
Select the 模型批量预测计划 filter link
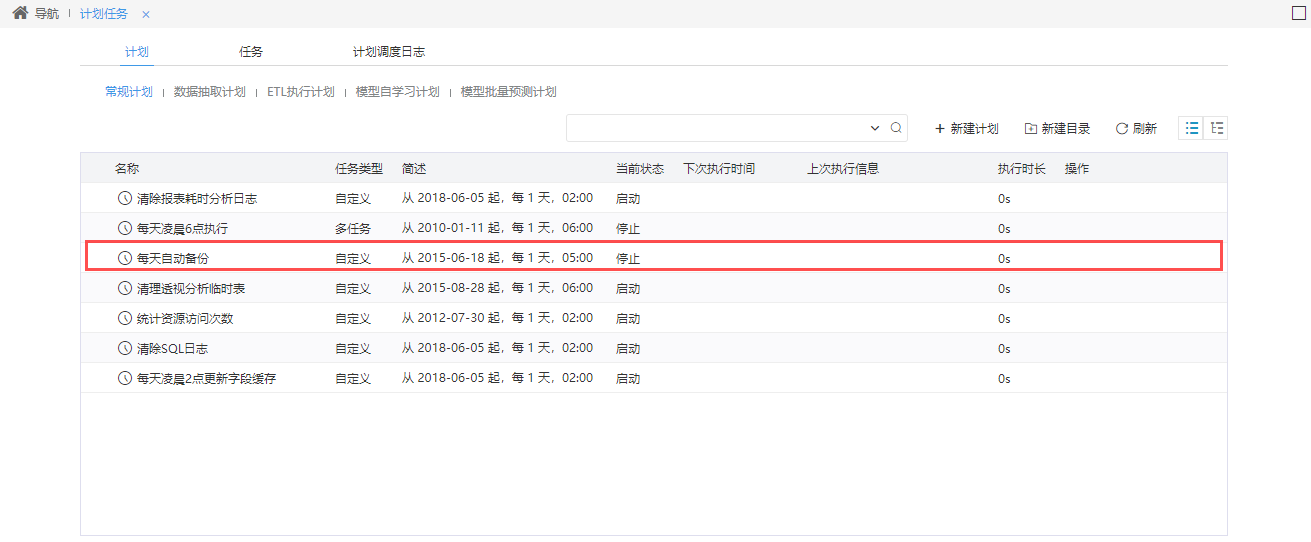508,91
